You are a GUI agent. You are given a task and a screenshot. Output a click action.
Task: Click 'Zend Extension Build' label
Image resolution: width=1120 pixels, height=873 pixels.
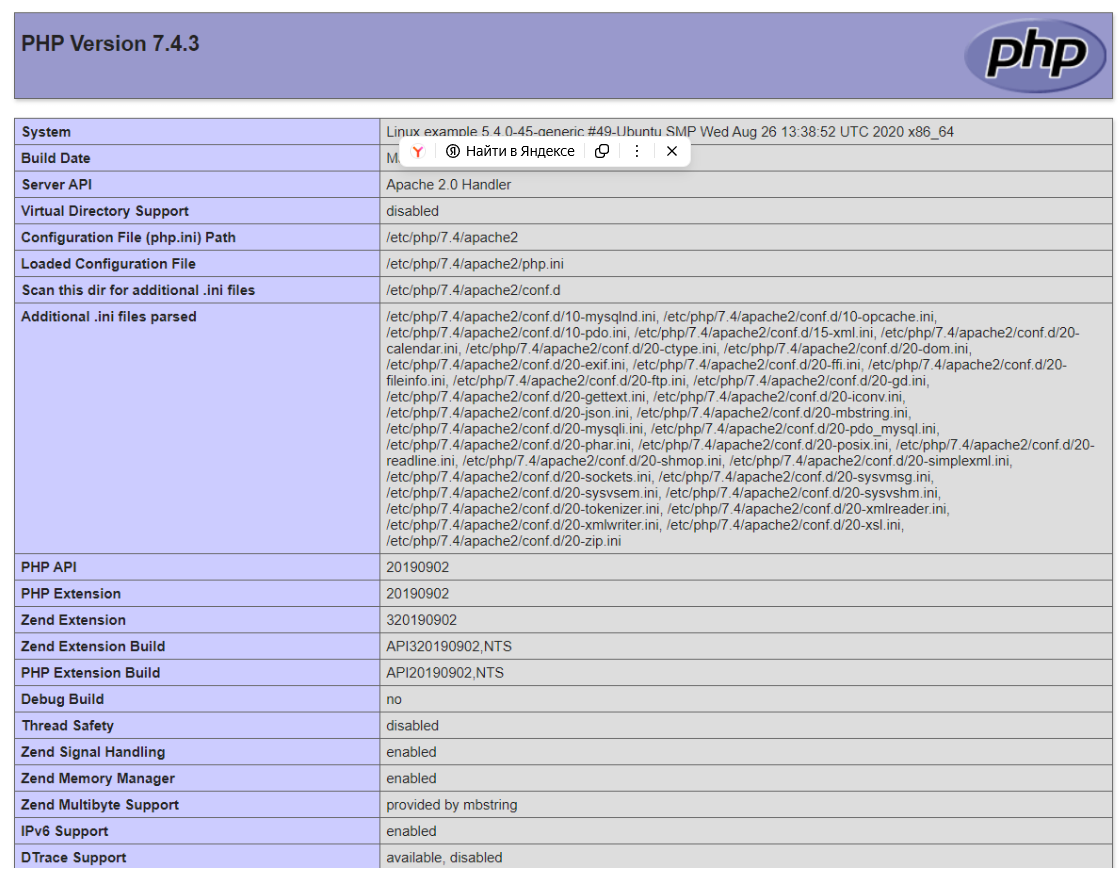point(93,647)
